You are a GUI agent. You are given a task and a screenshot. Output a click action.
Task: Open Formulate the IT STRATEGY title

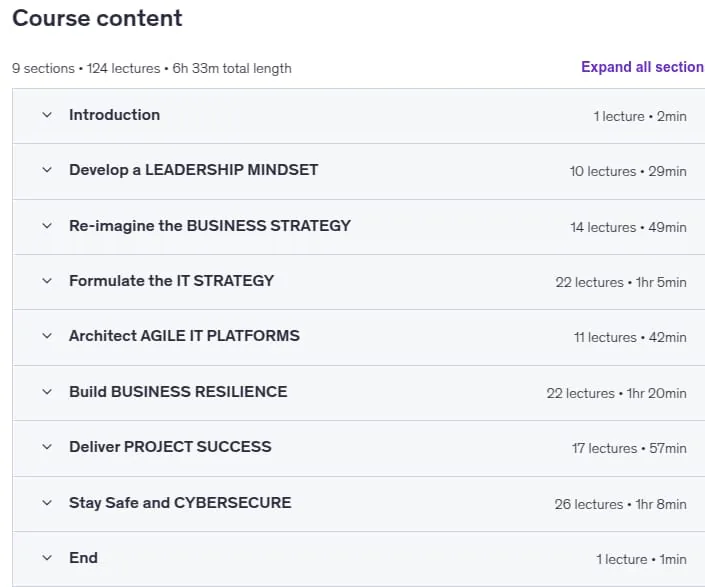171,281
